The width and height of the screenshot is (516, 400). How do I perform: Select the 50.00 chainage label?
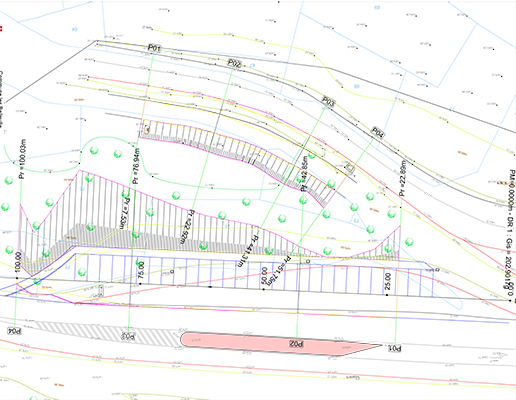tap(264, 276)
